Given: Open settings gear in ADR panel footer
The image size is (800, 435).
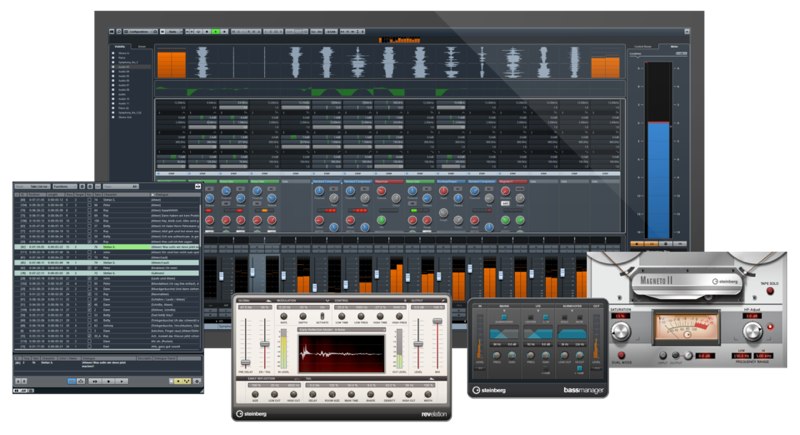Looking at the screenshot, I should (x=197, y=381).
